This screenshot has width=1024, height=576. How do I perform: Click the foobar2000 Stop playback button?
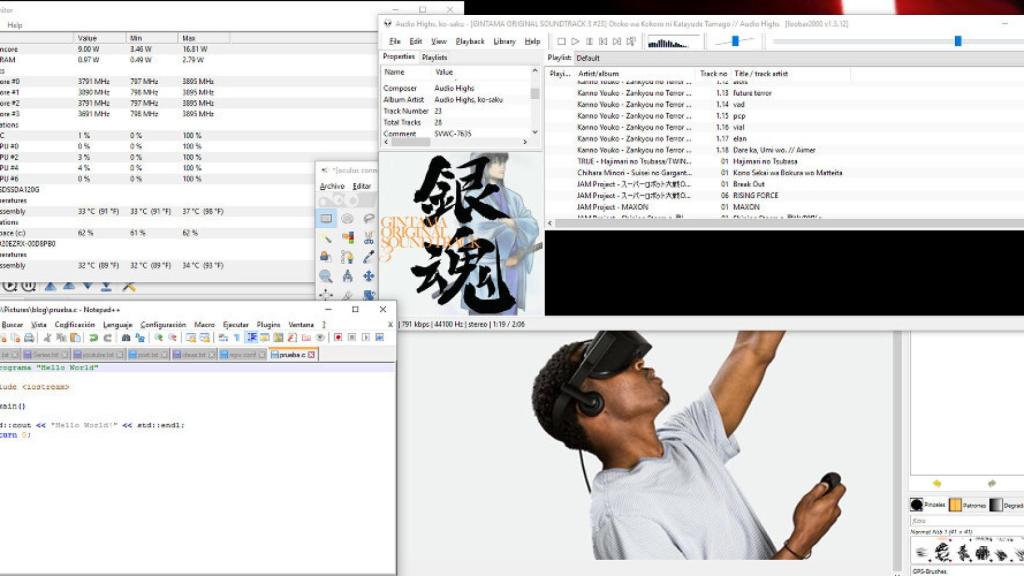561,41
